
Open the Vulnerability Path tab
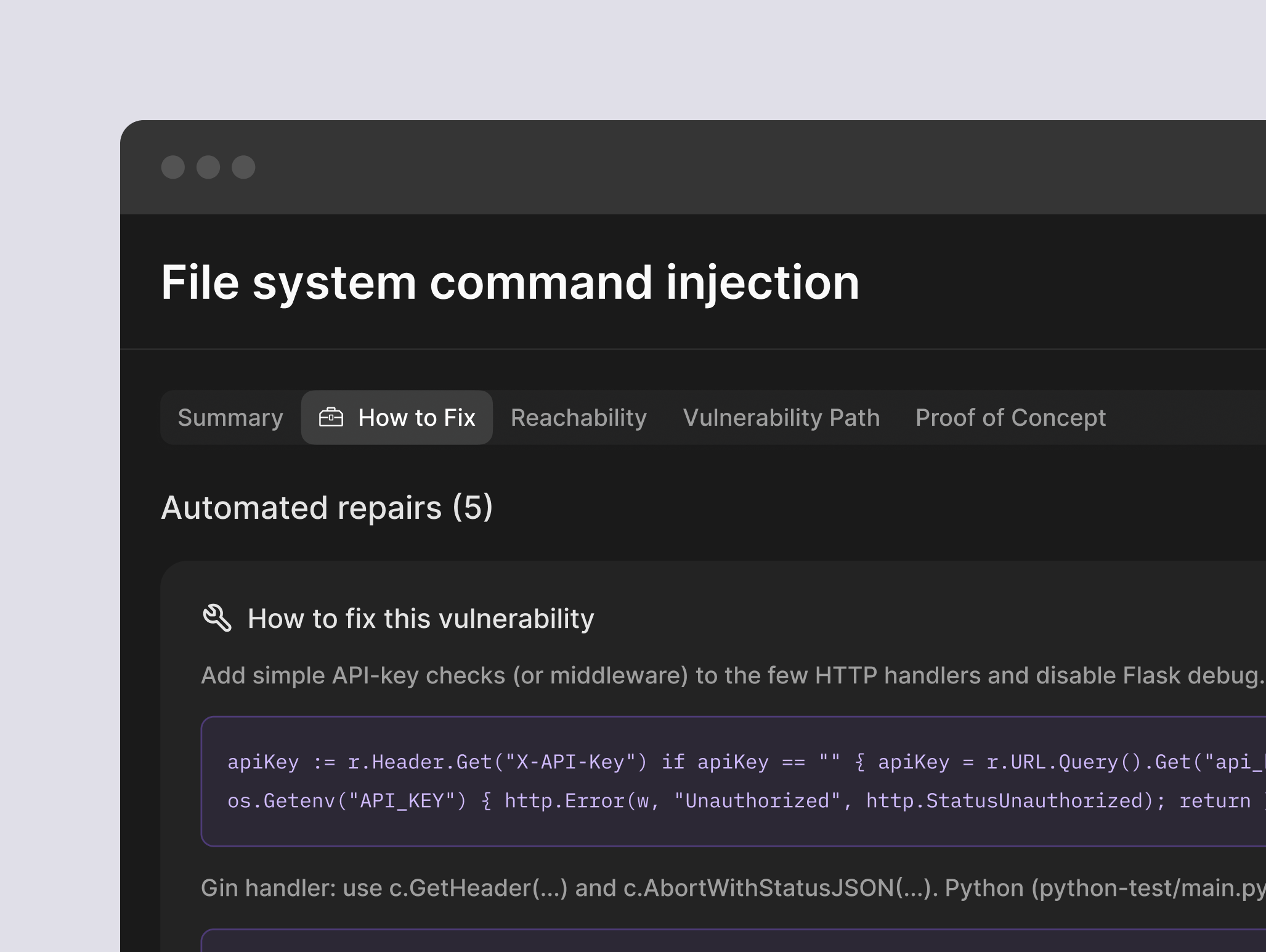coord(781,418)
